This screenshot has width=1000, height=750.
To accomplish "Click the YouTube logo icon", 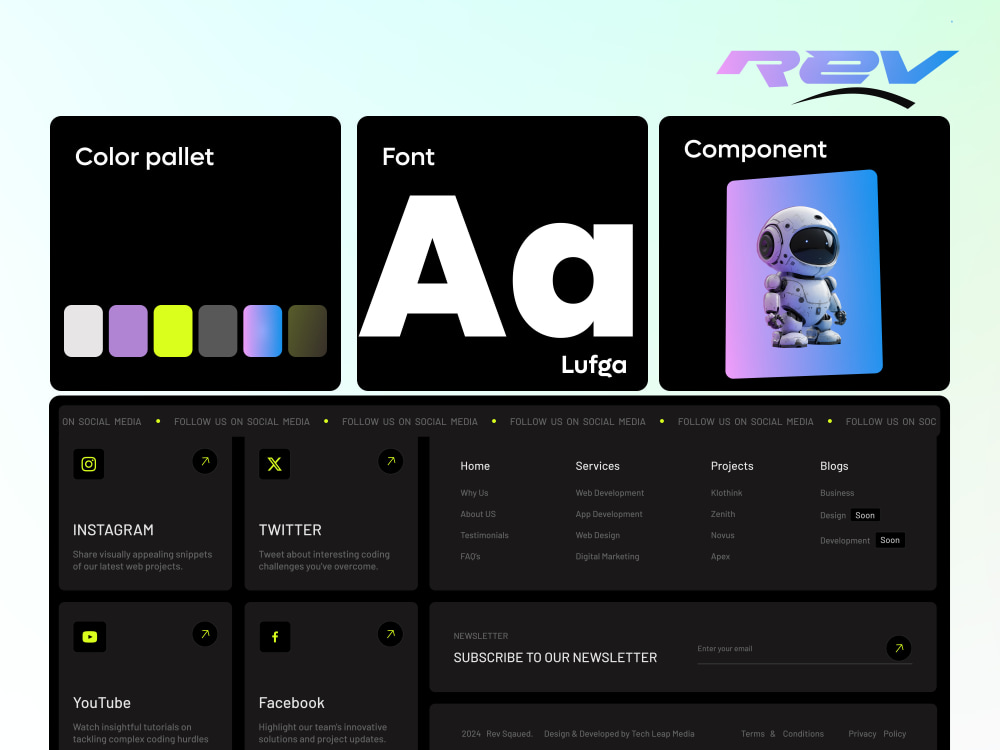I will (x=89, y=636).
